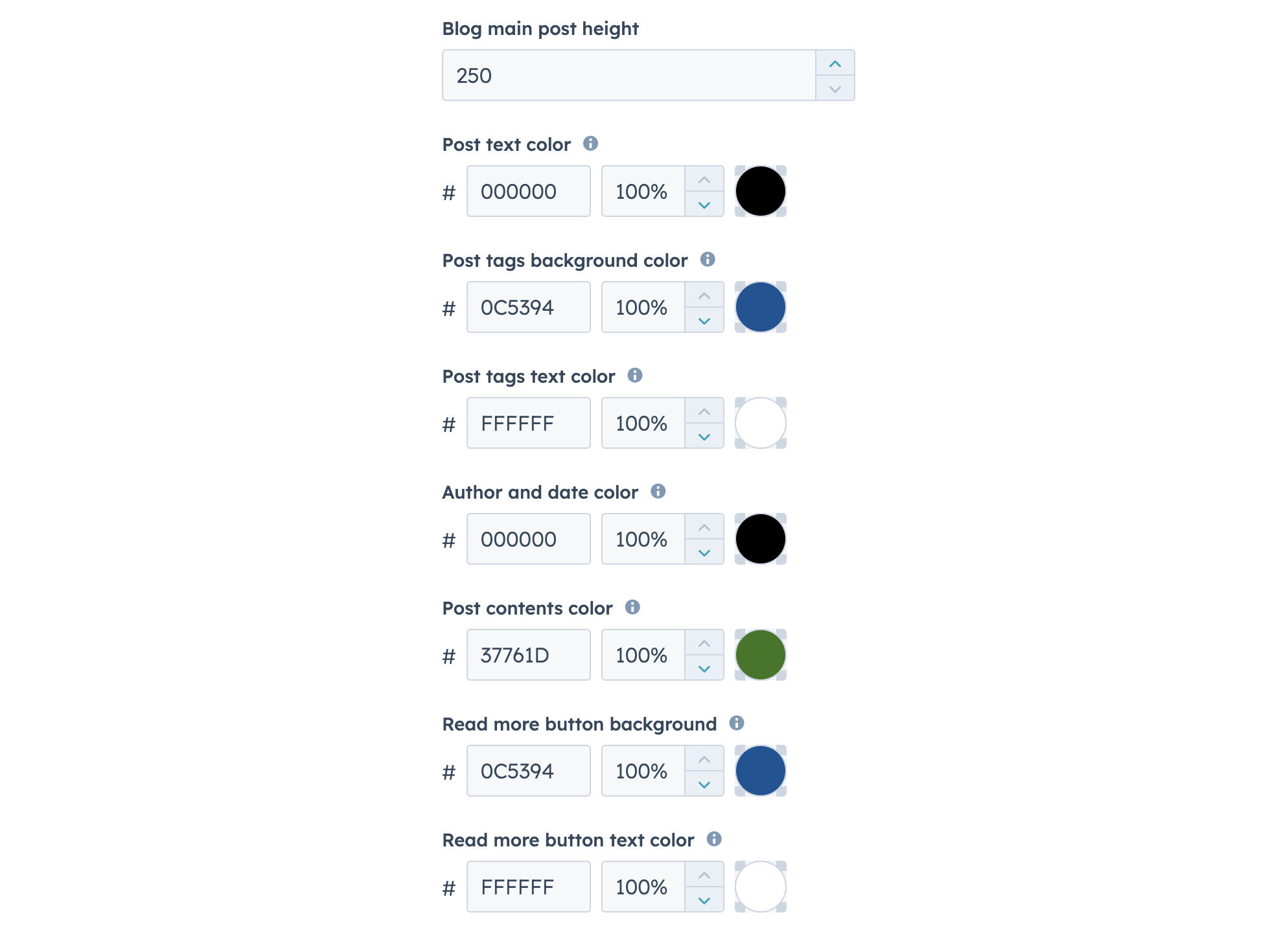Decrease Post contents color opacity

[704, 668]
